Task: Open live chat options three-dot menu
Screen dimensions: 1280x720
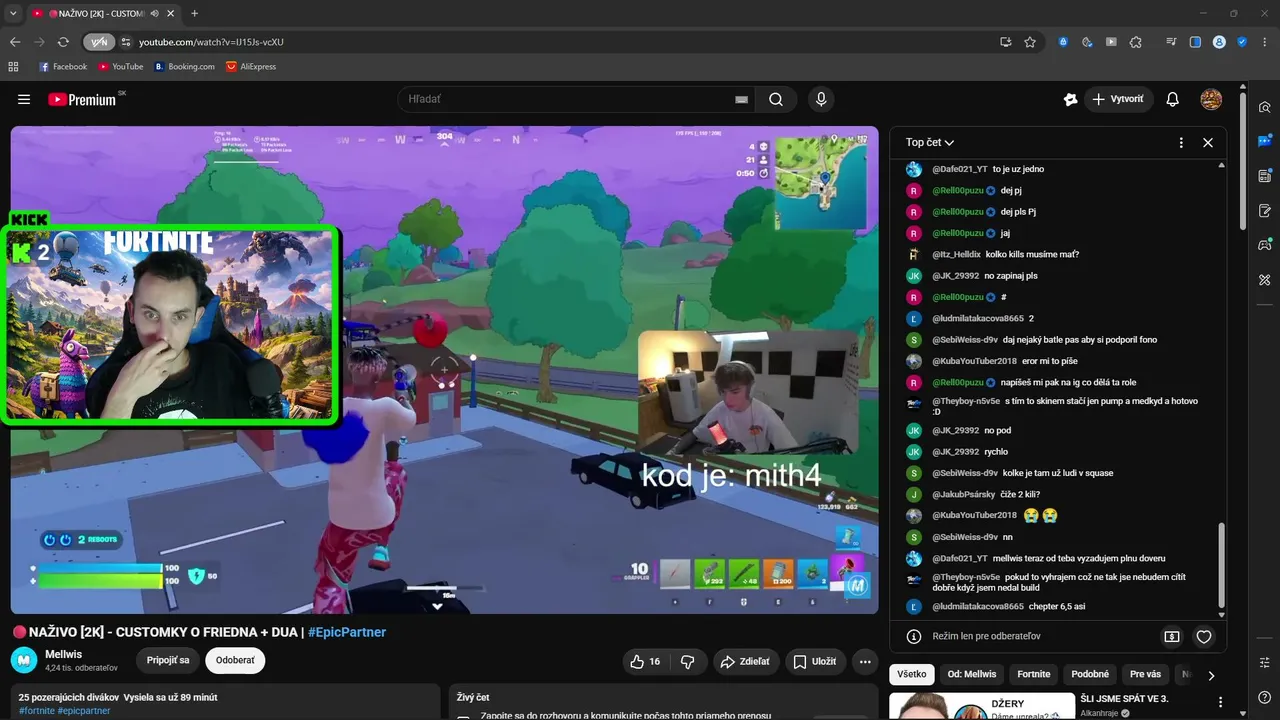Action: 1181,142
